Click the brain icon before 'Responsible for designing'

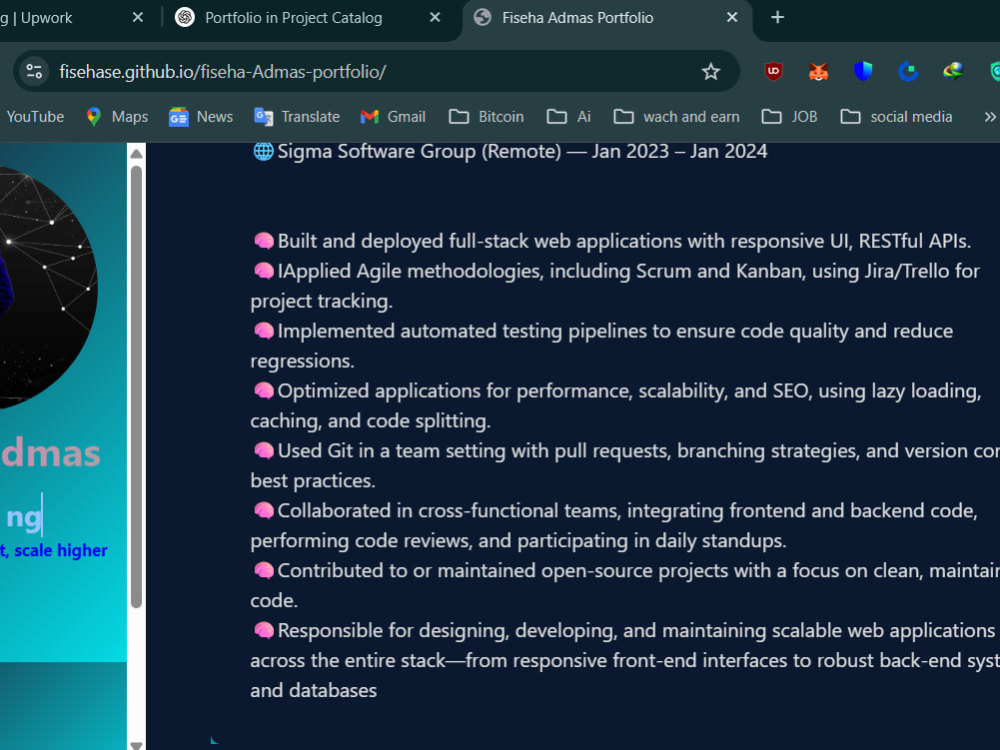click(x=263, y=631)
